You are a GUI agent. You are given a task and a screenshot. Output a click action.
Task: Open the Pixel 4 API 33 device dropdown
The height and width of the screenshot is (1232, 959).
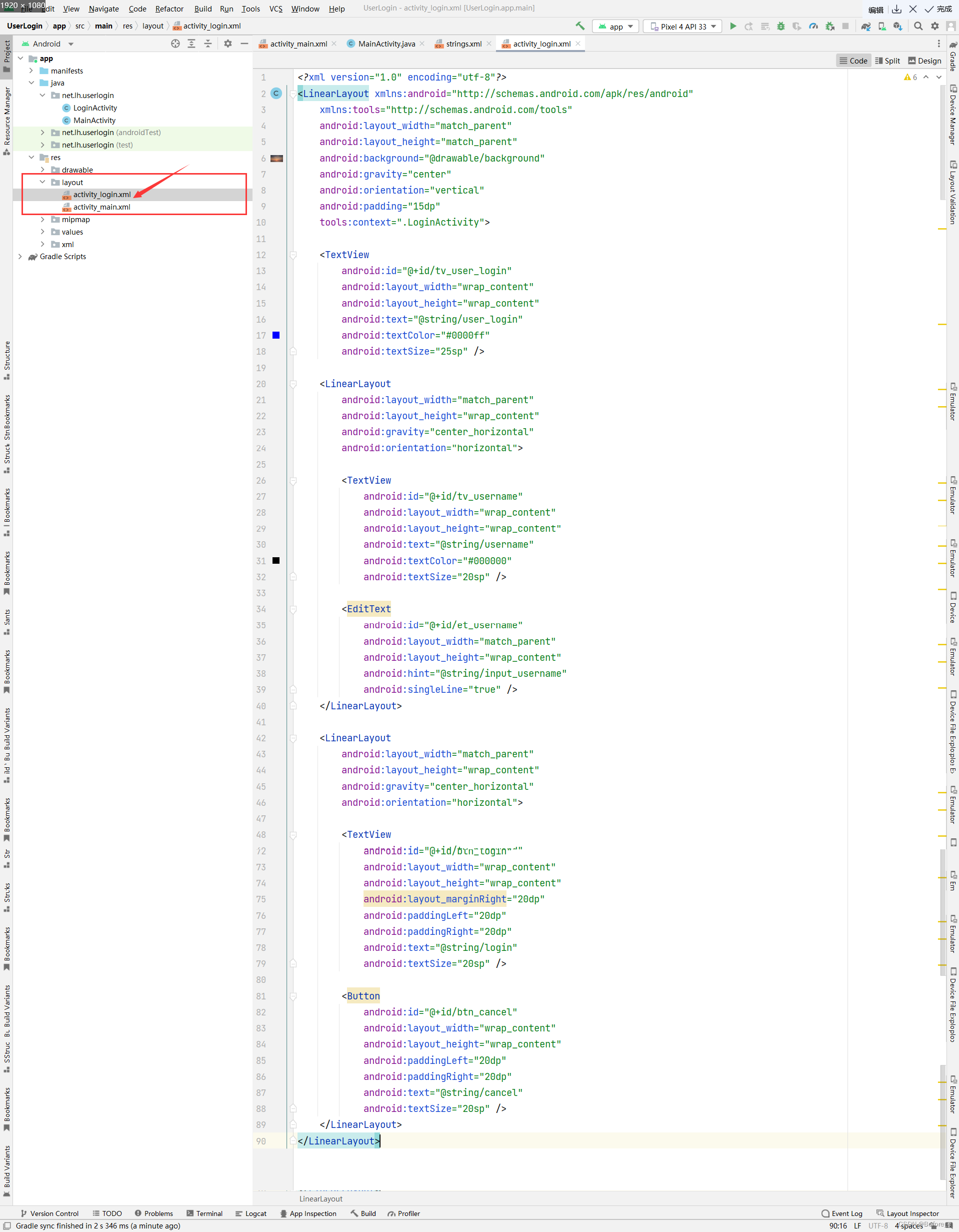[x=682, y=26]
